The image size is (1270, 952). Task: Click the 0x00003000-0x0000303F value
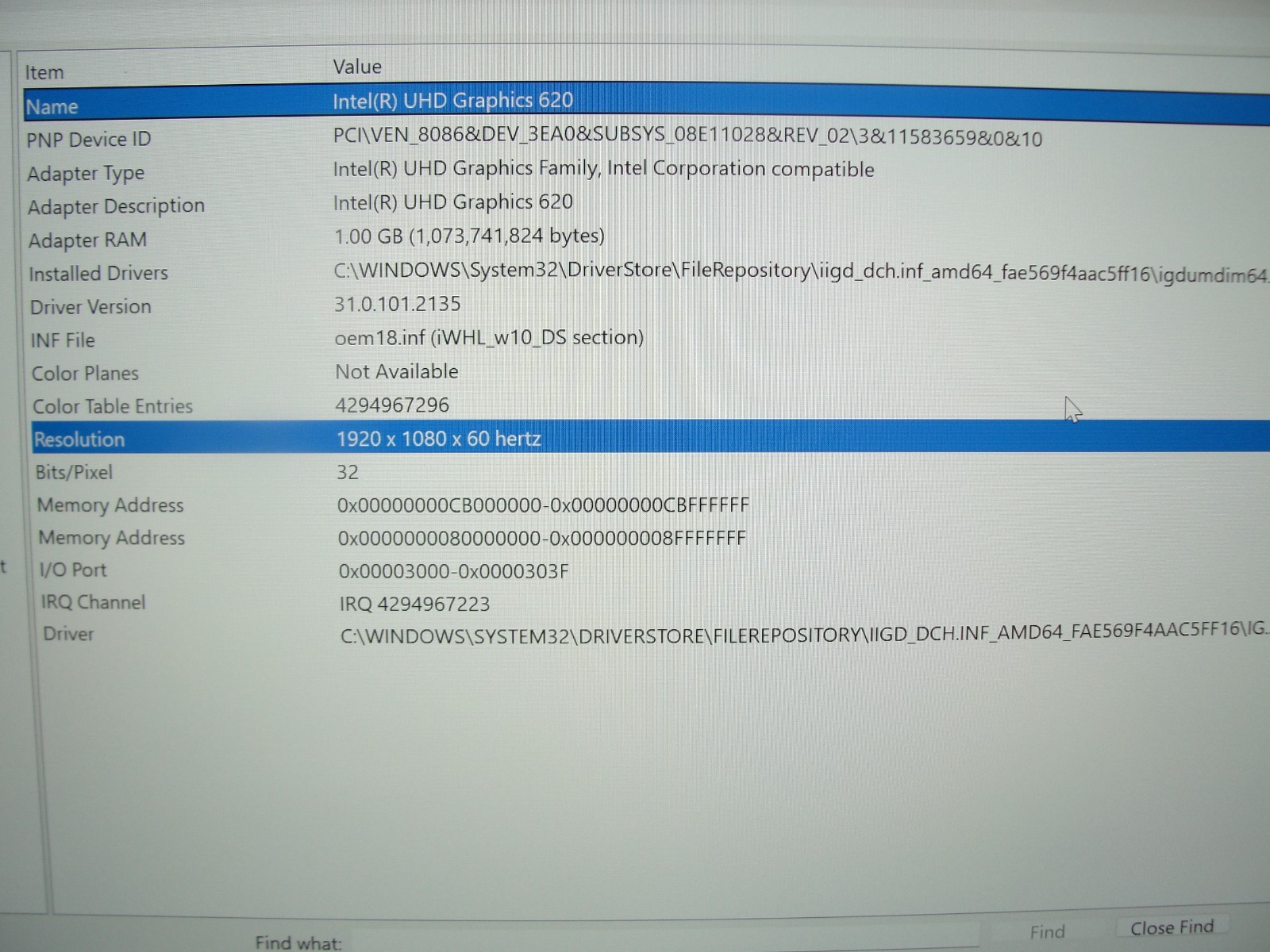(x=454, y=571)
